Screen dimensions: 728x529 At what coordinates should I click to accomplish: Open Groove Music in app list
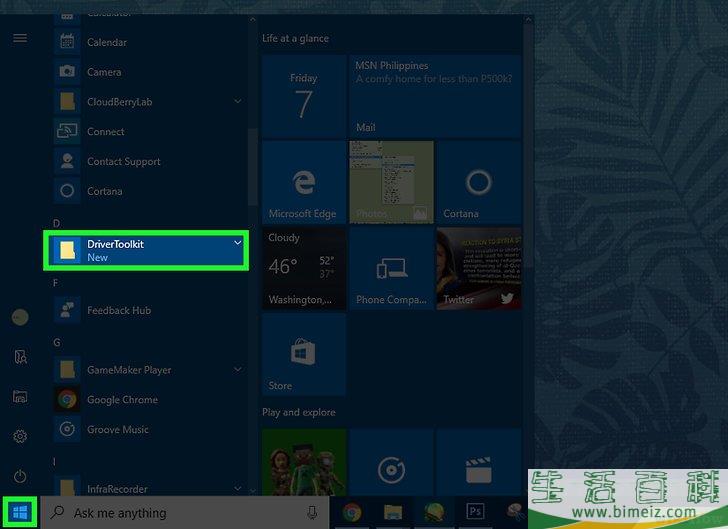pyautogui.click(x=117, y=430)
